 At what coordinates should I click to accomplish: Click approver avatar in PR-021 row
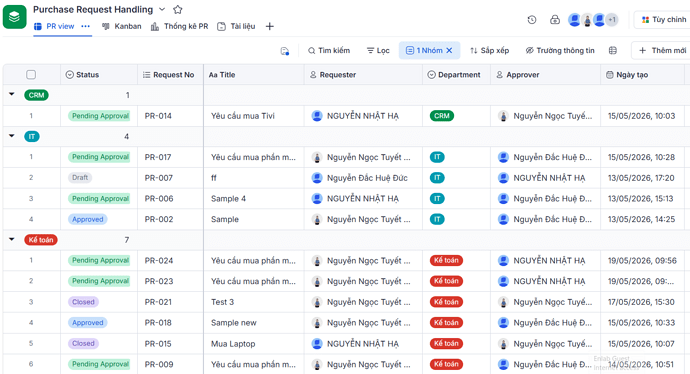point(503,302)
